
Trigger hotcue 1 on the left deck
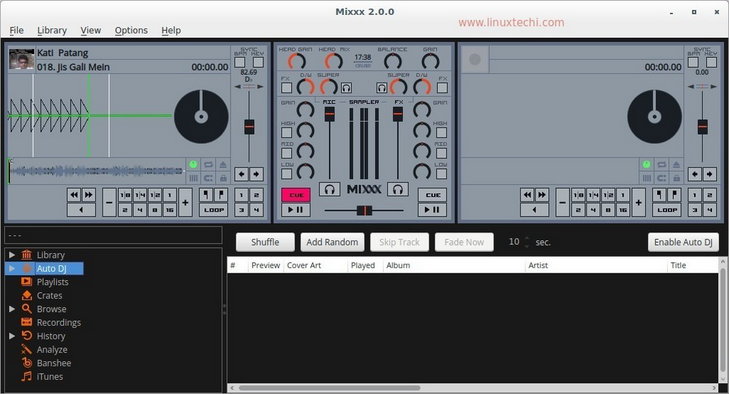click(x=241, y=195)
